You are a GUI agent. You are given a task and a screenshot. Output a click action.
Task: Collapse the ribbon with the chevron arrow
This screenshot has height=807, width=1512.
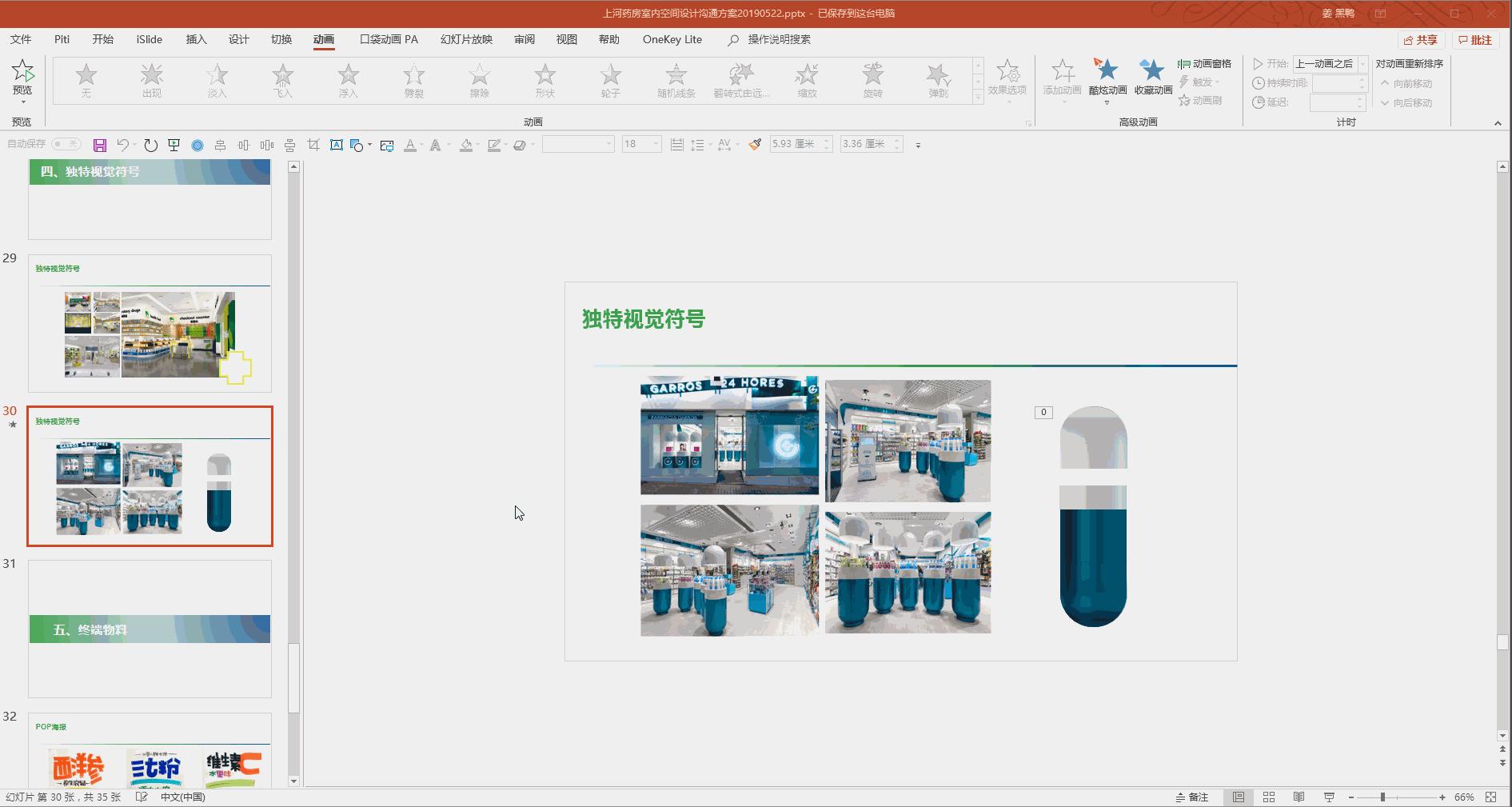click(x=1498, y=123)
